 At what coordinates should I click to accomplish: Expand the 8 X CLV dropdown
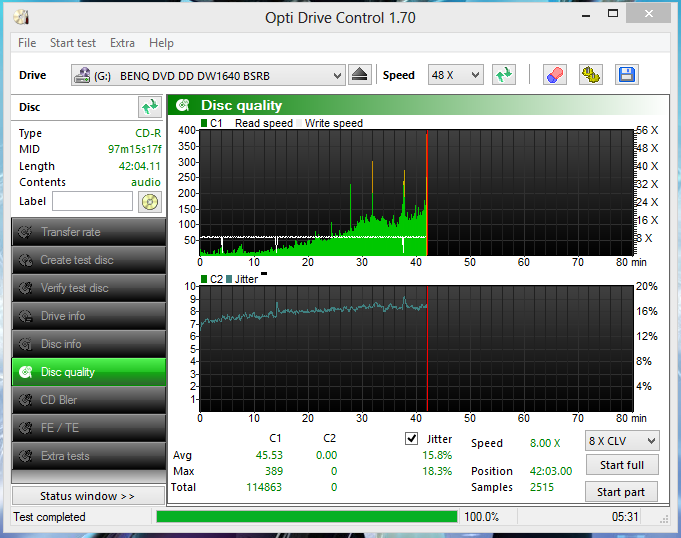coord(651,441)
